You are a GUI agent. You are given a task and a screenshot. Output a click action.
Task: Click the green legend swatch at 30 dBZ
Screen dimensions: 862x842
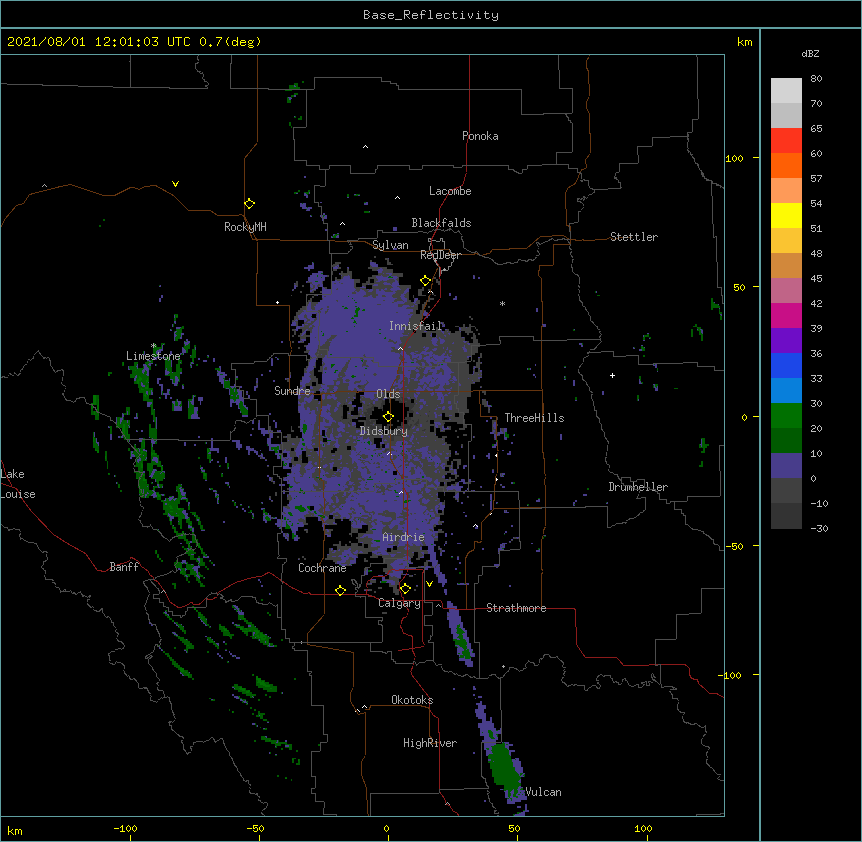point(786,416)
